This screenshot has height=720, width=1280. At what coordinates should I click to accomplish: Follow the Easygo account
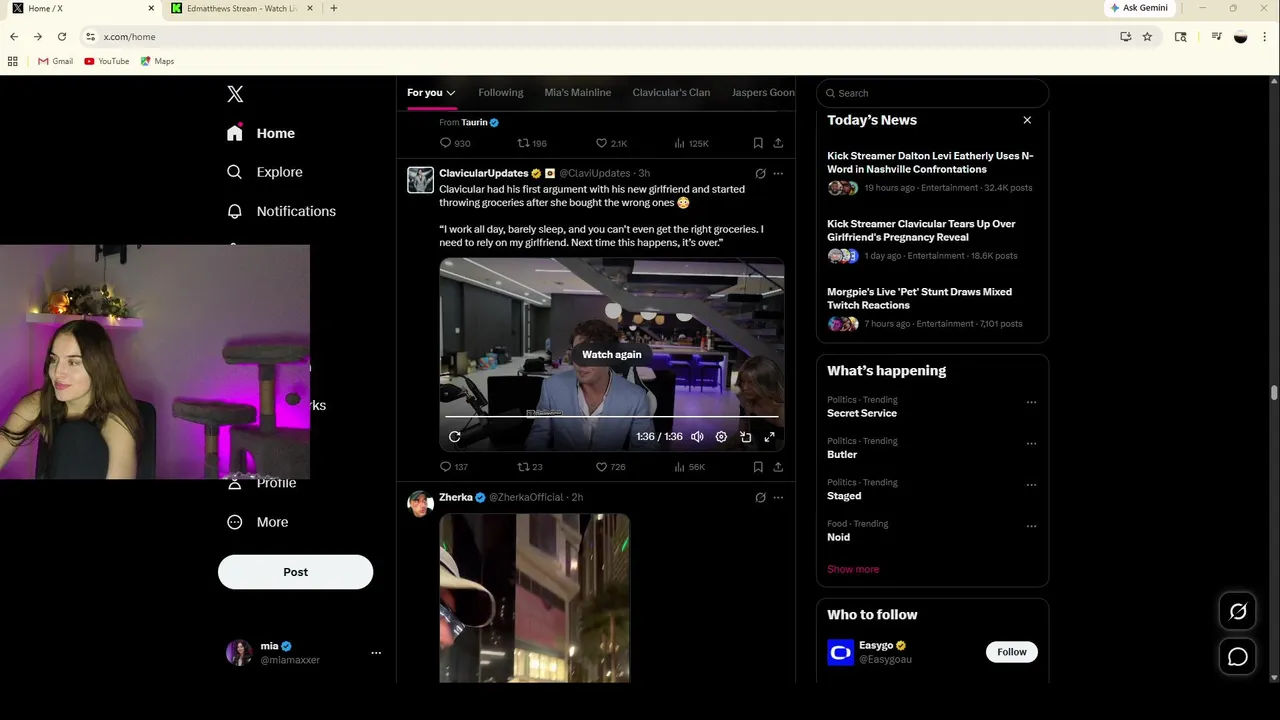(x=1011, y=652)
